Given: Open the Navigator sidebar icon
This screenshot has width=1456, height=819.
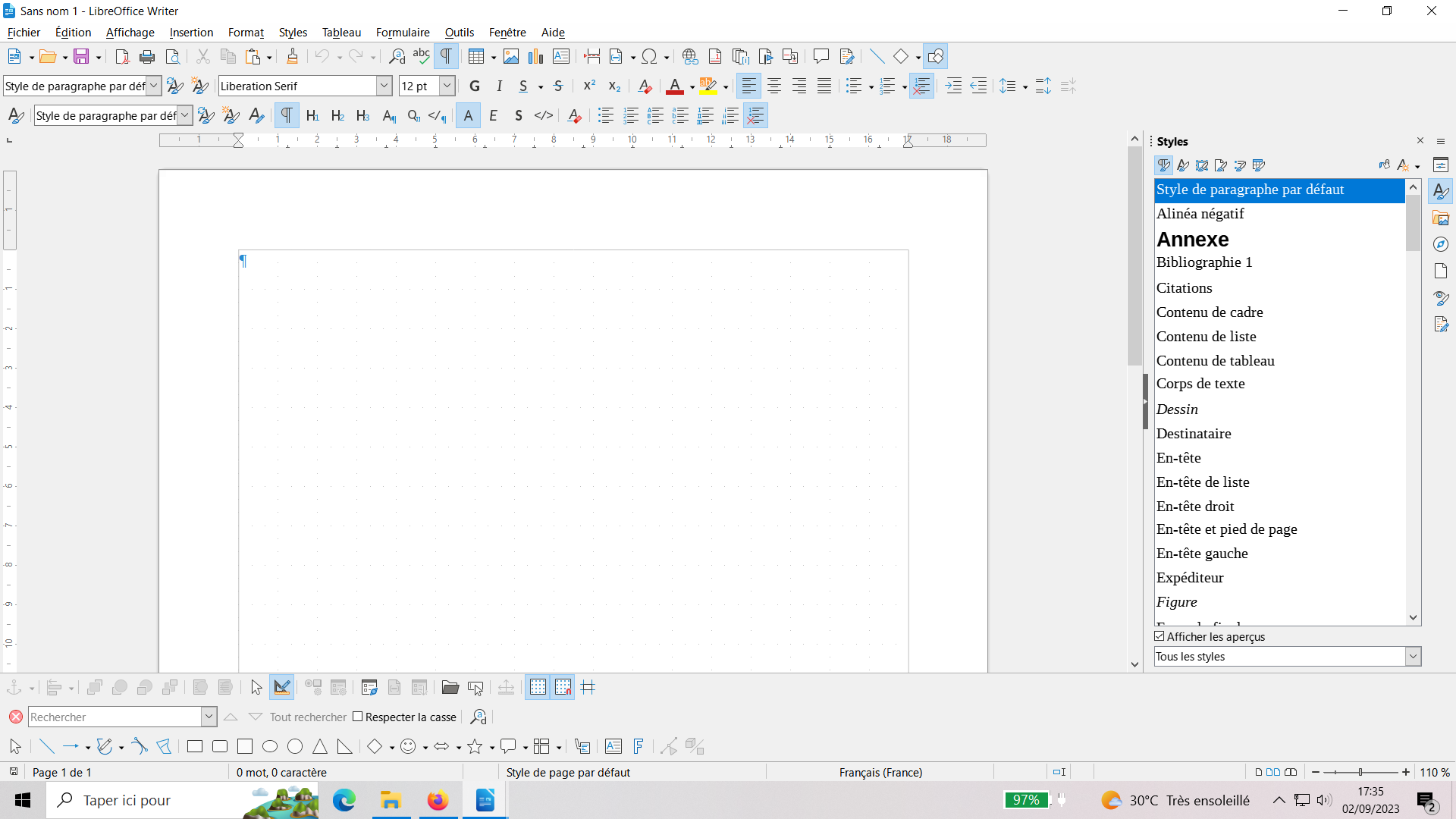Looking at the screenshot, I should [1441, 244].
